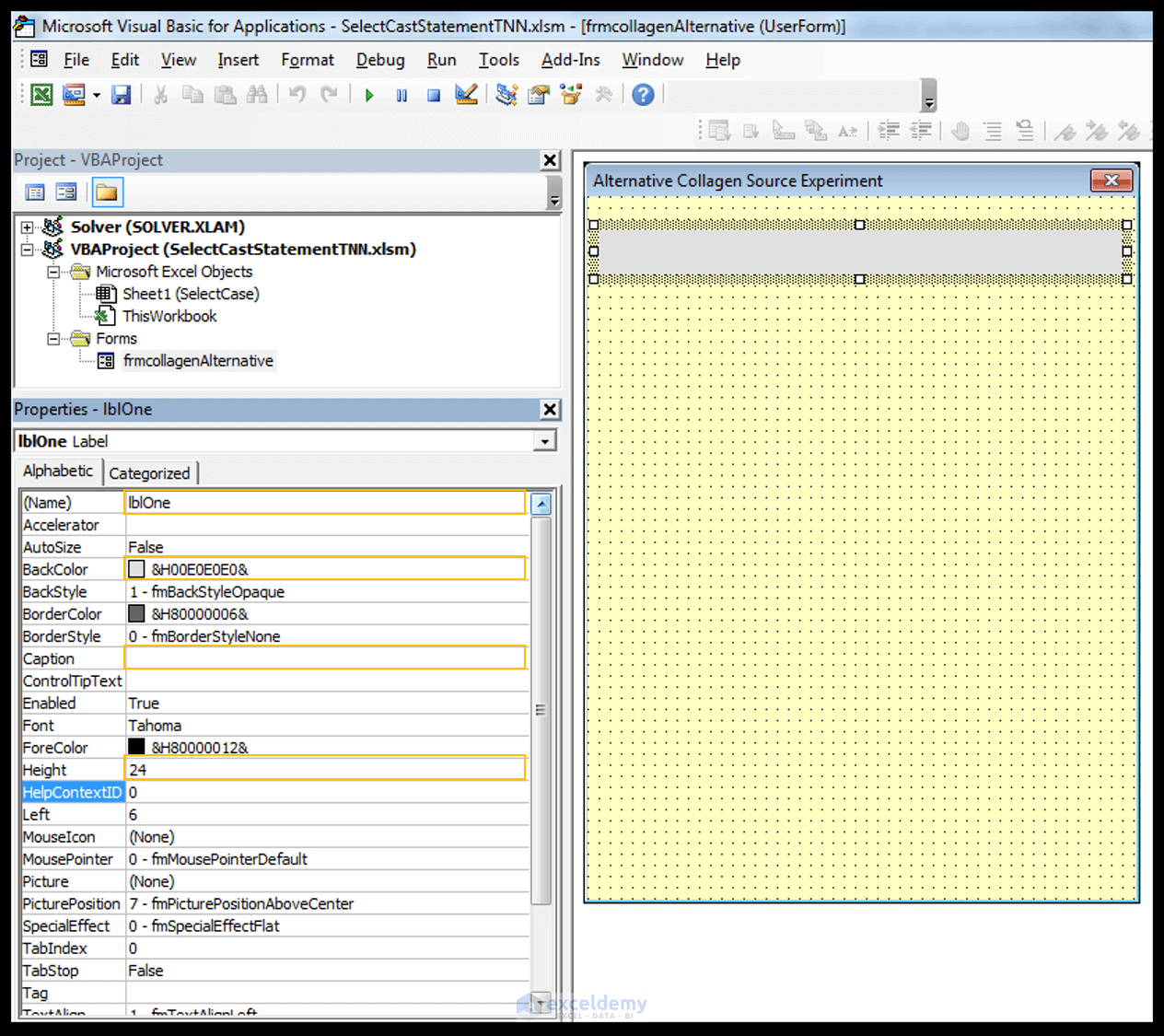
Task: Click the View Code icon in Project panel
Action: 34,192
